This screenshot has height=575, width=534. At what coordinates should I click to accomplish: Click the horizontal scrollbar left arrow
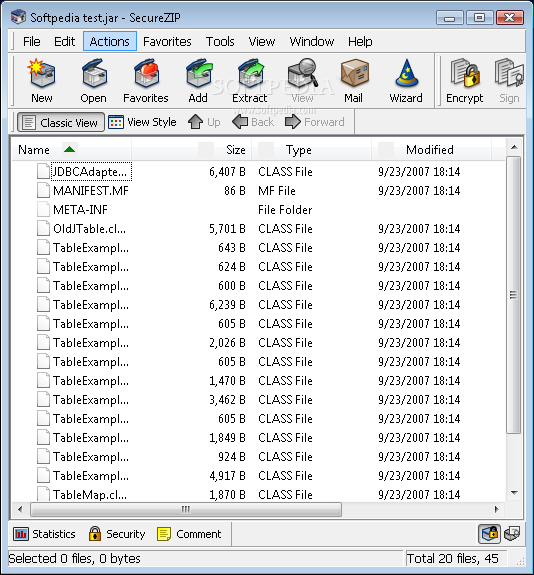tap(20, 509)
